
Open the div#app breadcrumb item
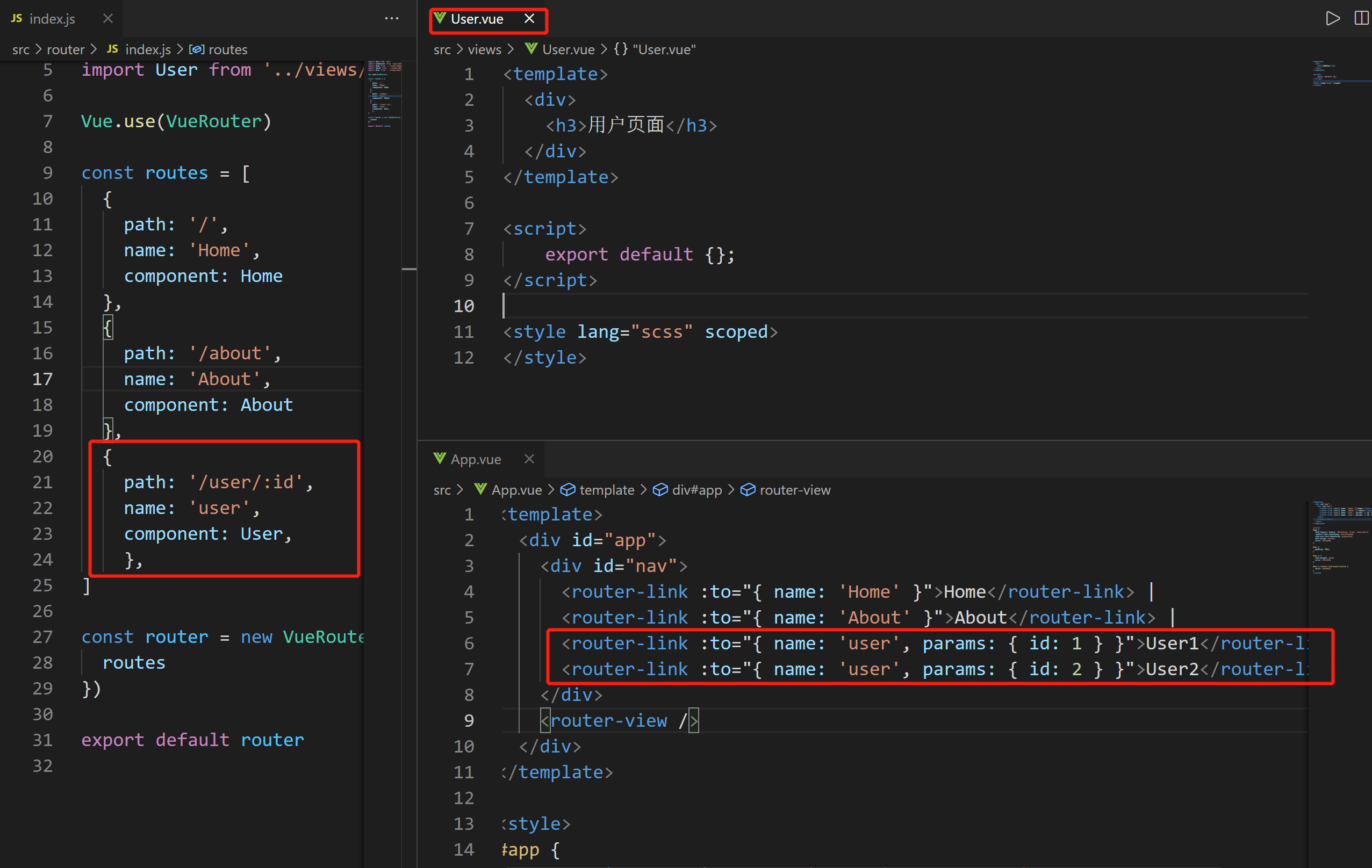click(696, 490)
